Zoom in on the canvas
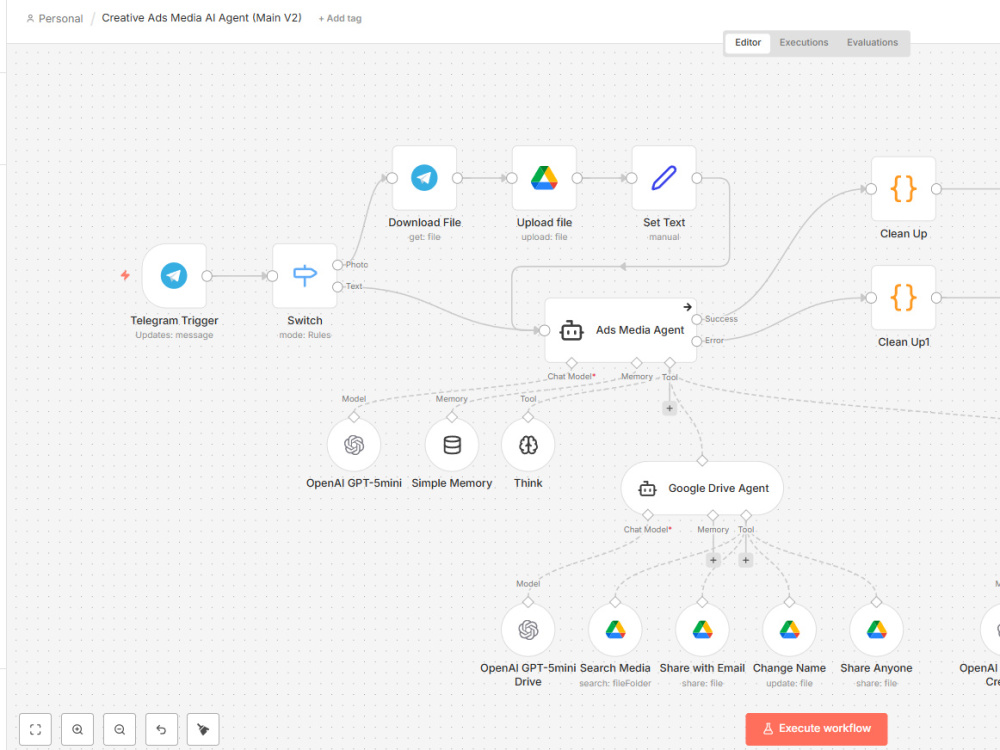Viewport: 1000px width, 750px height. (x=77, y=729)
